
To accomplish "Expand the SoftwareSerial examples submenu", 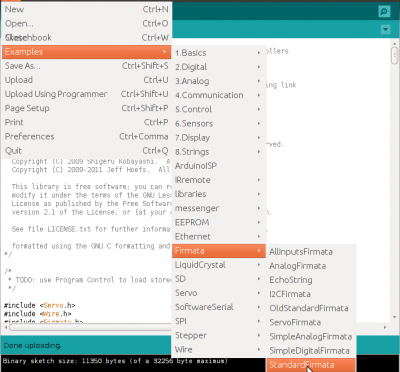I will click(x=219, y=307).
